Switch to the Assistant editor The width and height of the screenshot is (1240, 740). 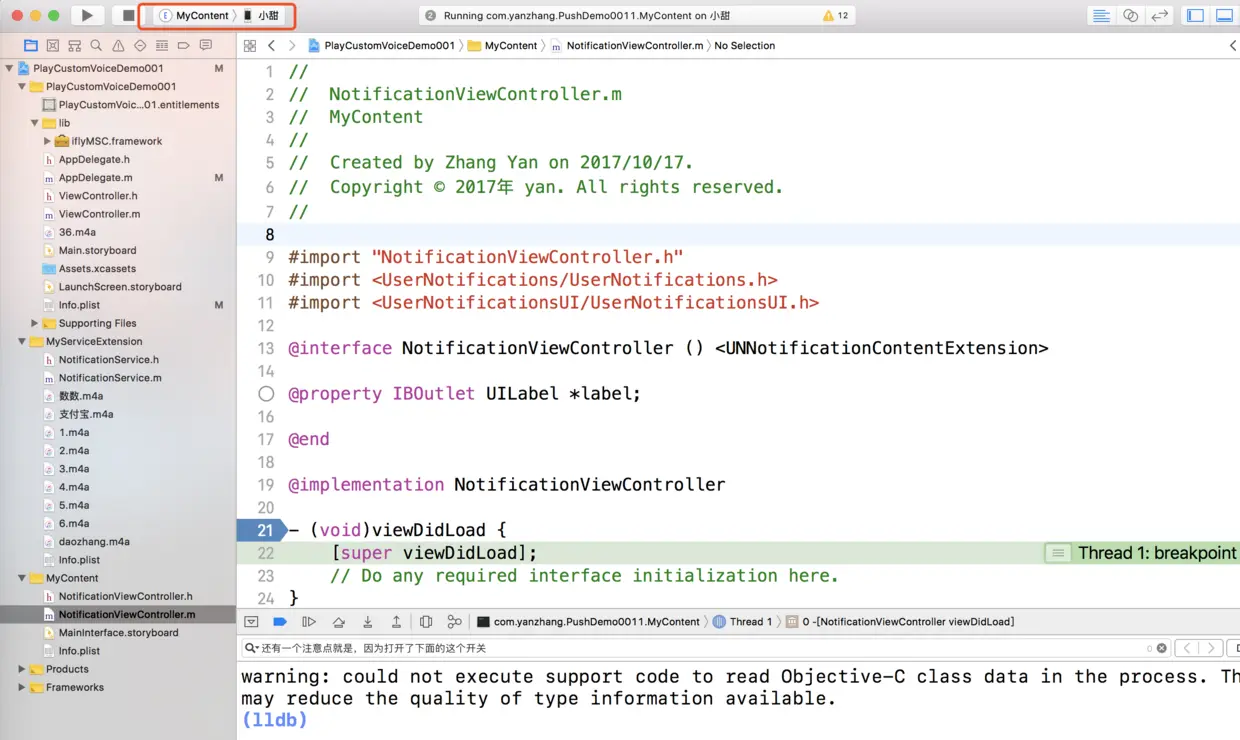[x=1130, y=15]
